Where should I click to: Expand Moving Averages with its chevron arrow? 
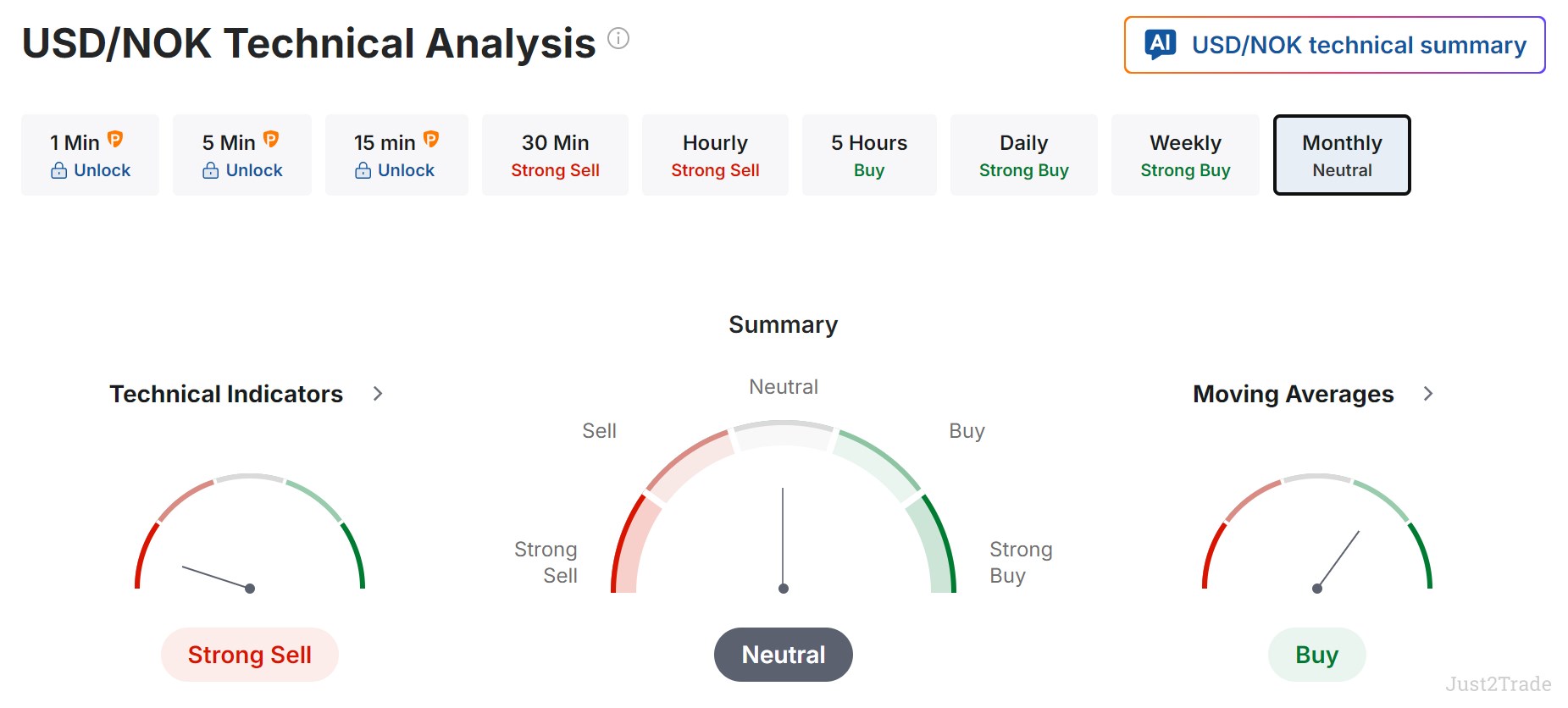[x=1428, y=394]
